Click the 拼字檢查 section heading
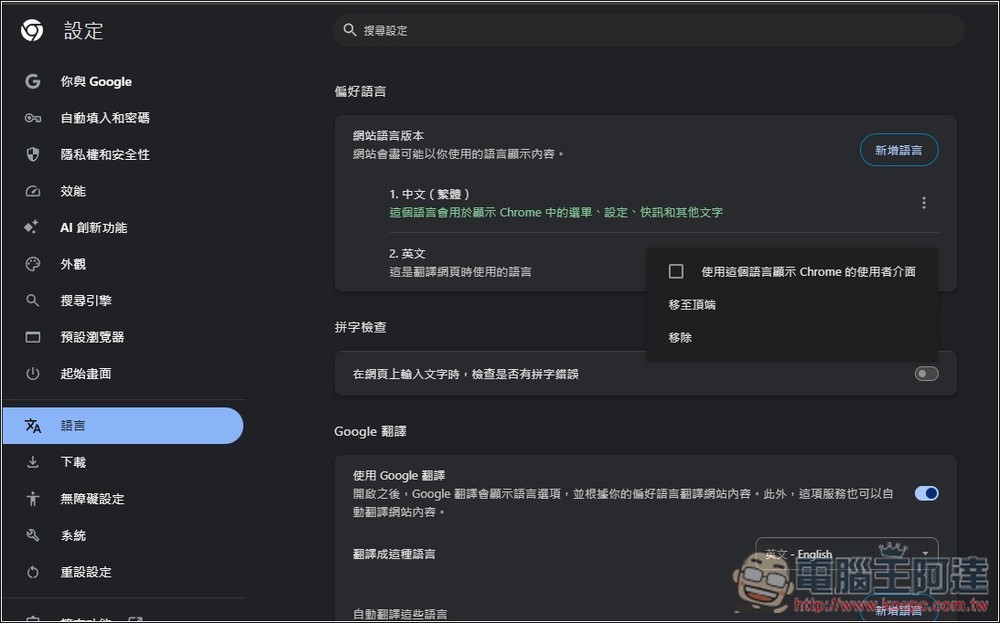The height and width of the screenshot is (623, 1000). 360,327
